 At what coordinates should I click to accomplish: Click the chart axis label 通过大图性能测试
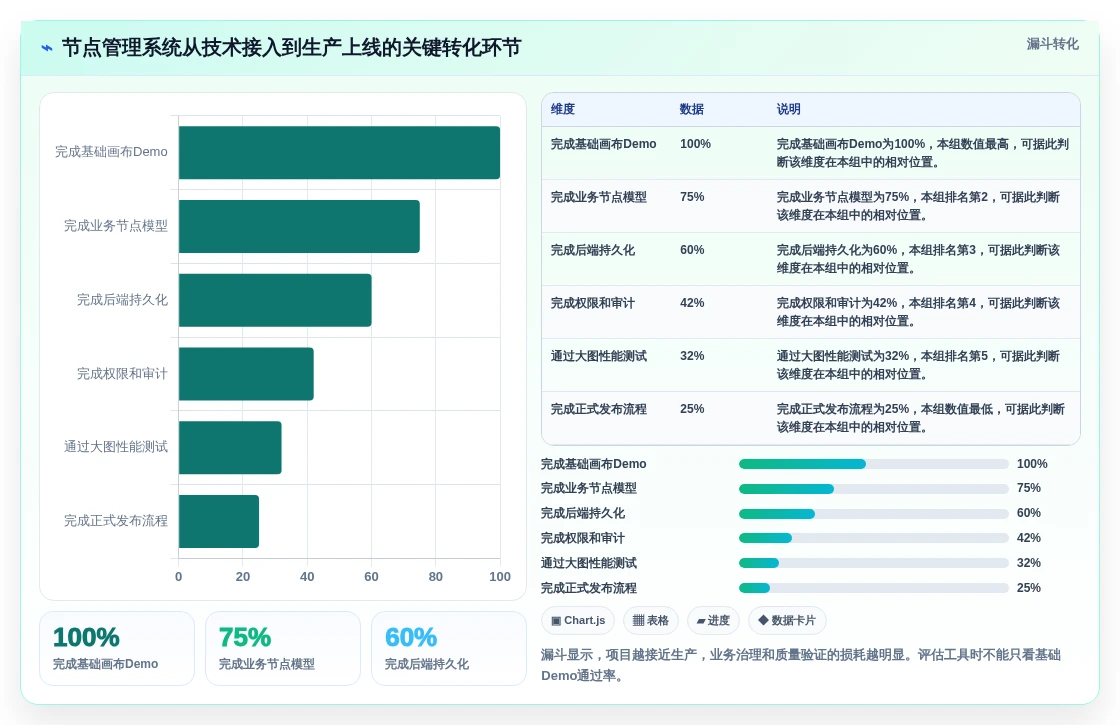click(x=116, y=447)
